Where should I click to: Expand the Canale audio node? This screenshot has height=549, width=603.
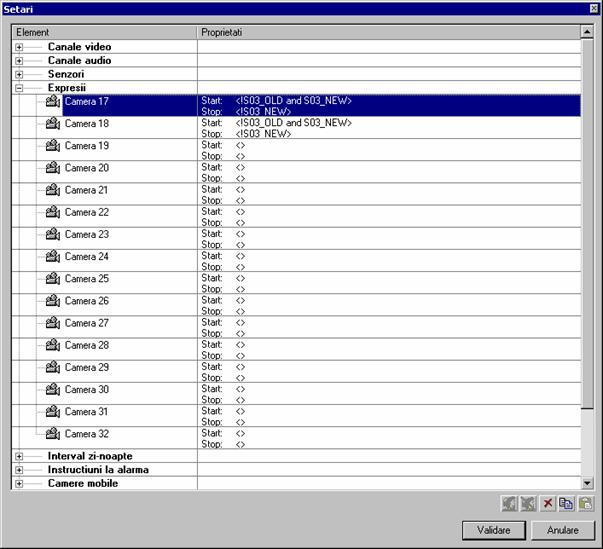19,61
